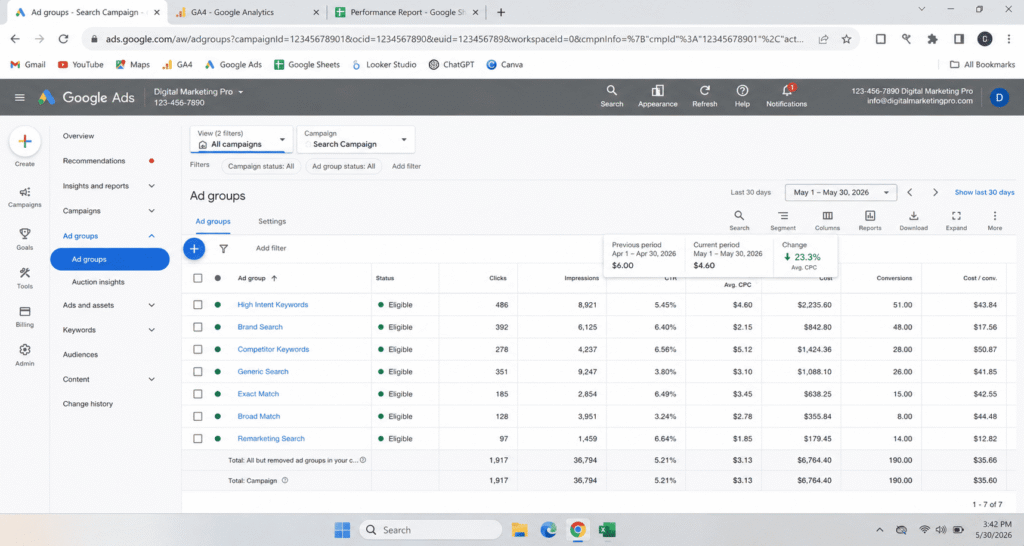The image size is (1024, 546).
Task: Open the Admin gear icon
Action: 25,350
